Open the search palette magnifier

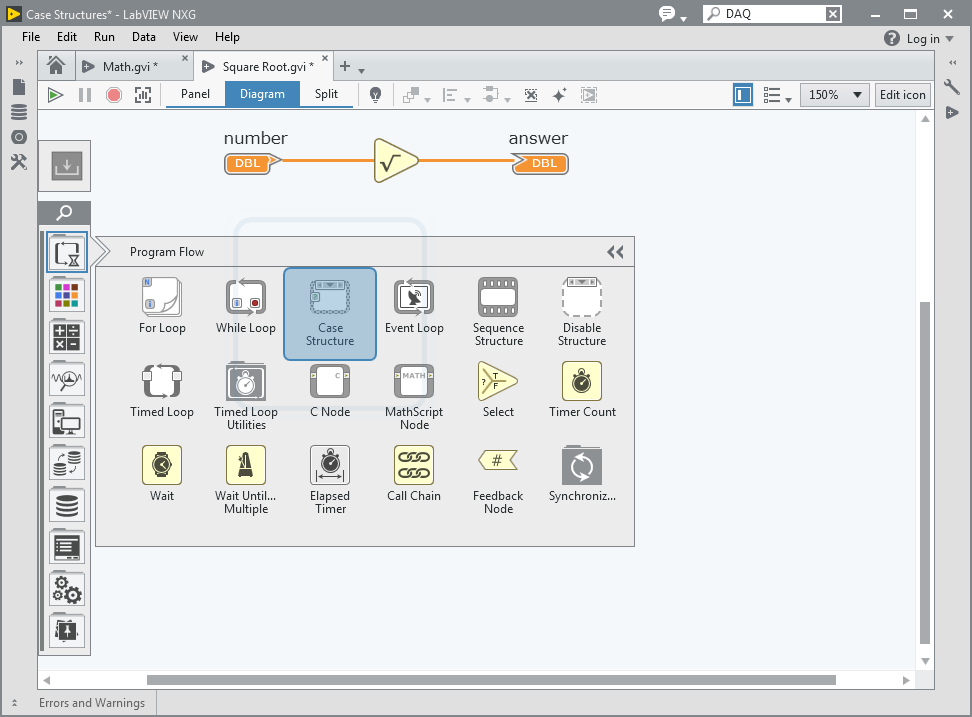(x=64, y=213)
